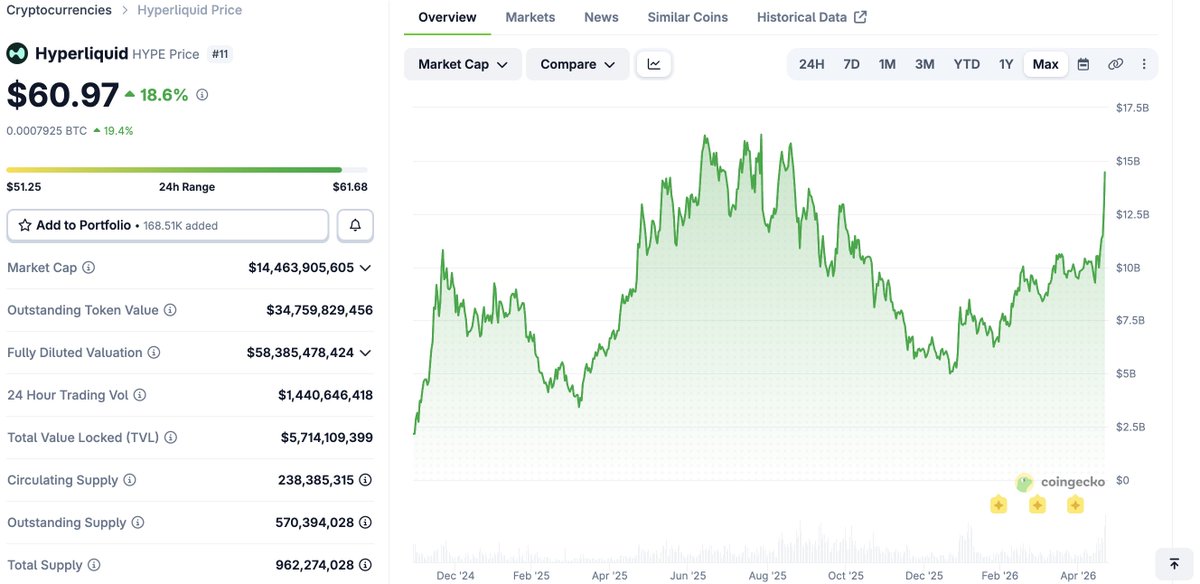Click the Hyperliquid logo icon

click(x=17, y=54)
